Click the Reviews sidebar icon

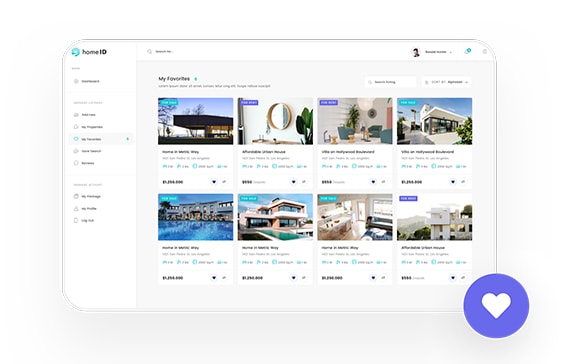click(x=76, y=163)
